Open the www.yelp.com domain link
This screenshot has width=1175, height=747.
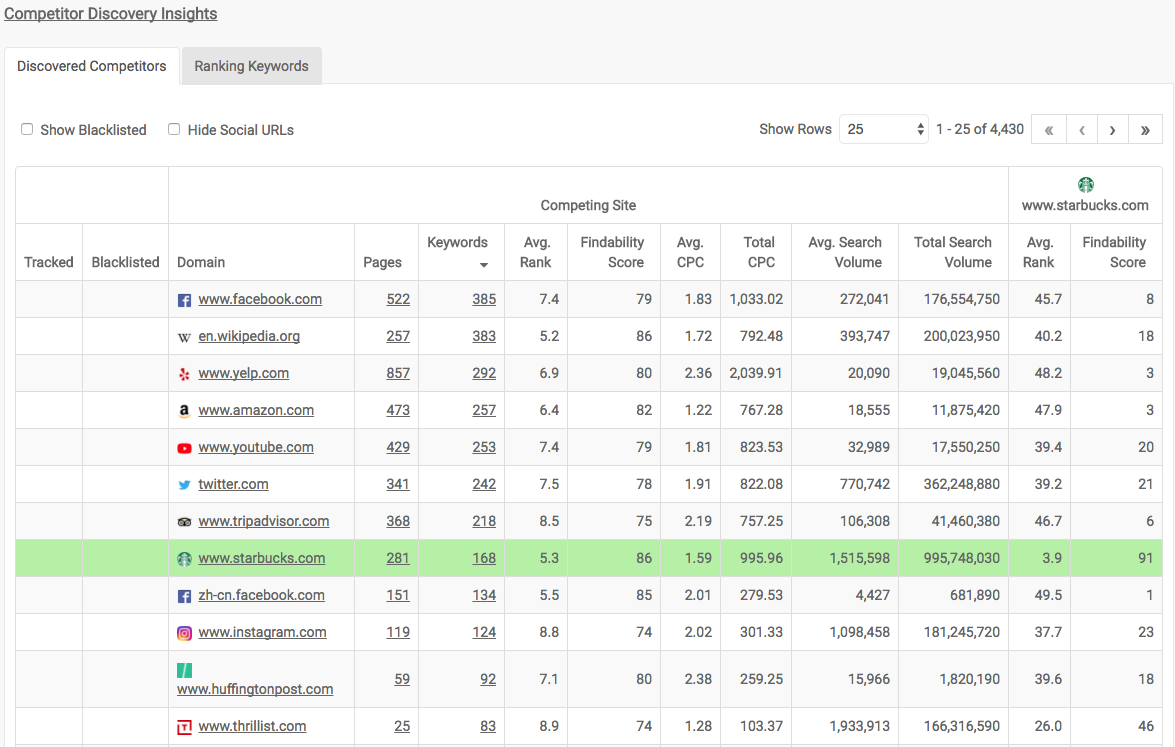coord(244,372)
